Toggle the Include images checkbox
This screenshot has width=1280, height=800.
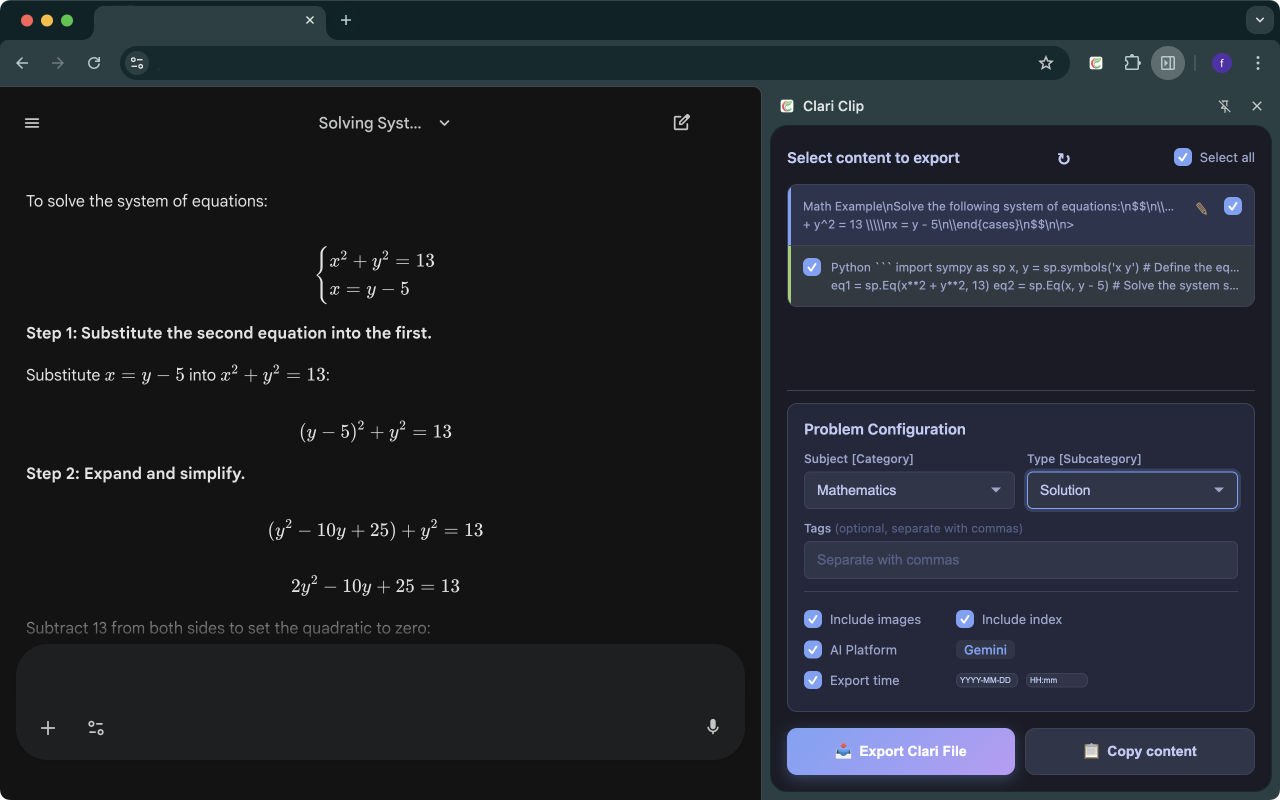point(813,619)
